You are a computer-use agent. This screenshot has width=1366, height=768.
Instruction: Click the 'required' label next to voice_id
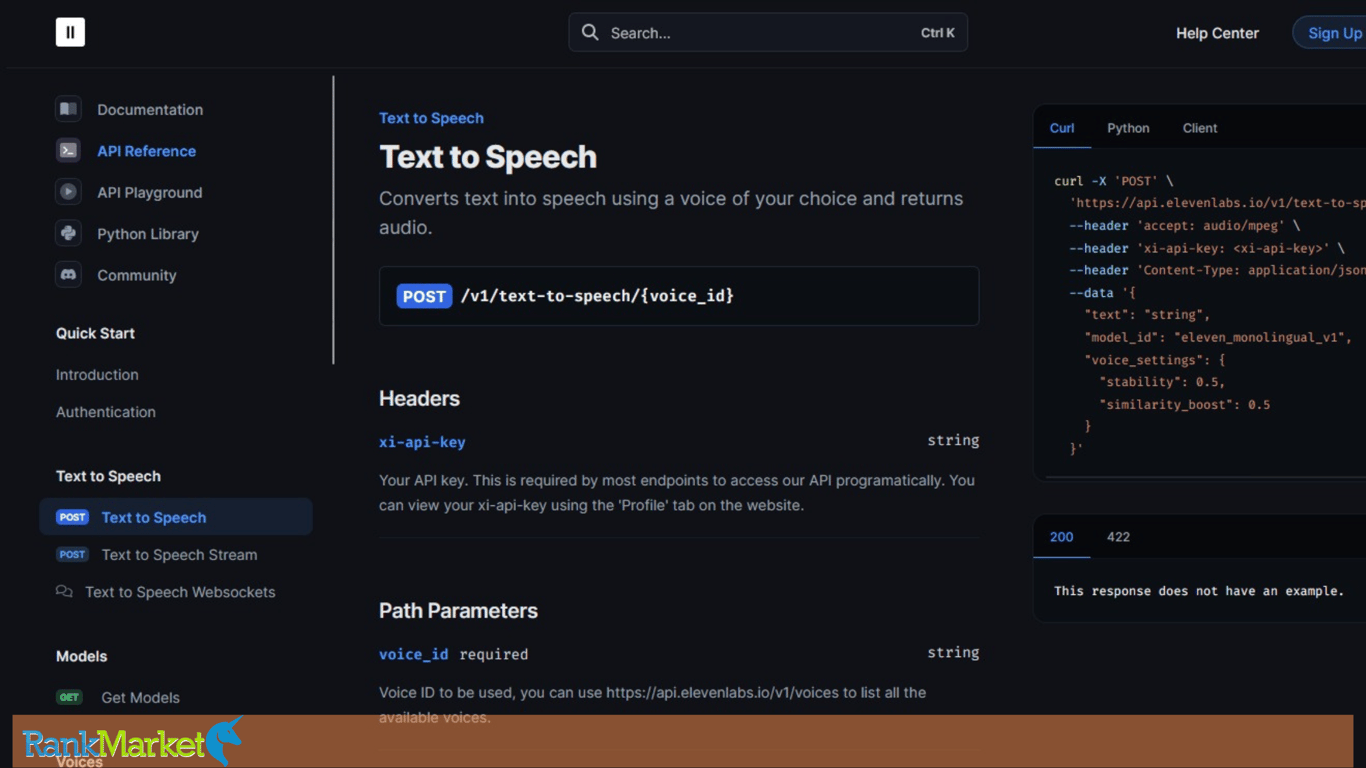494,654
